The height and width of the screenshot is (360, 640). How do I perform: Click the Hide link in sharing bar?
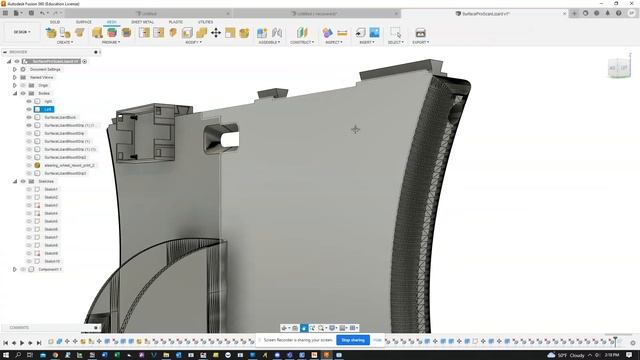[378, 340]
